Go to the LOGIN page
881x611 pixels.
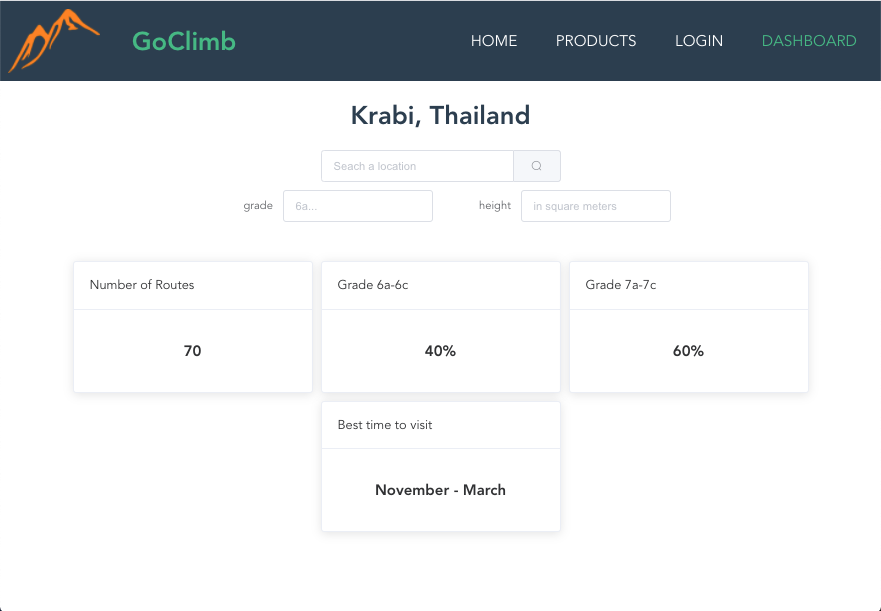click(698, 41)
